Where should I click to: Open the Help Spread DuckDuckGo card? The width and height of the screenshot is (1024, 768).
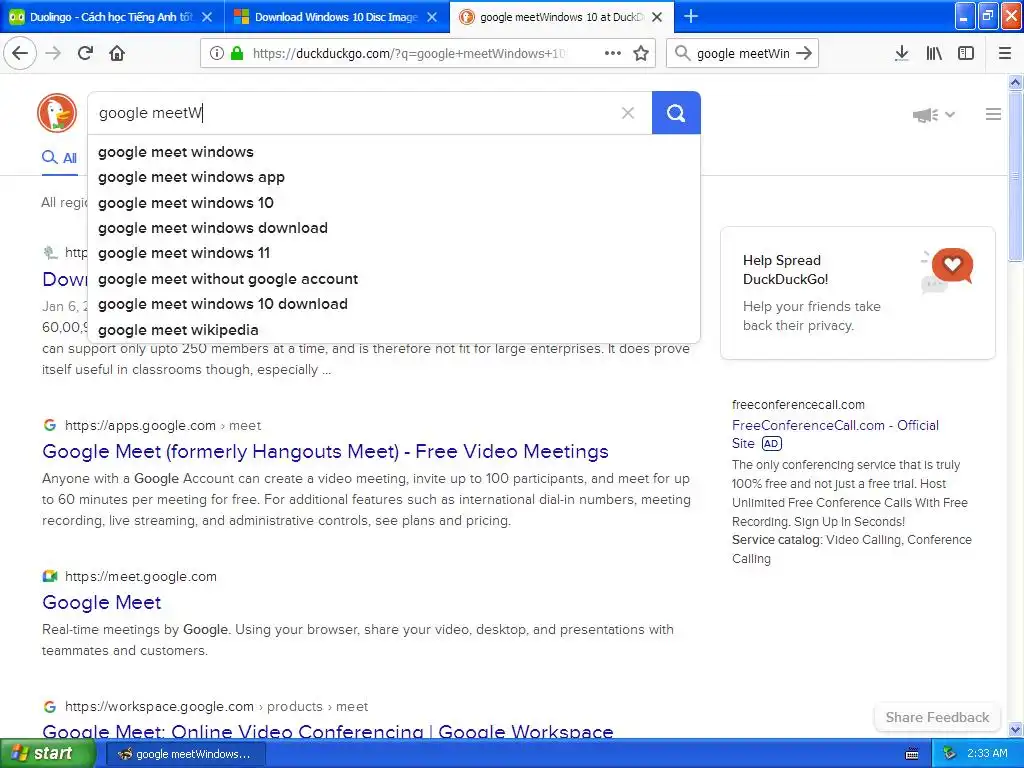pos(857,293)
